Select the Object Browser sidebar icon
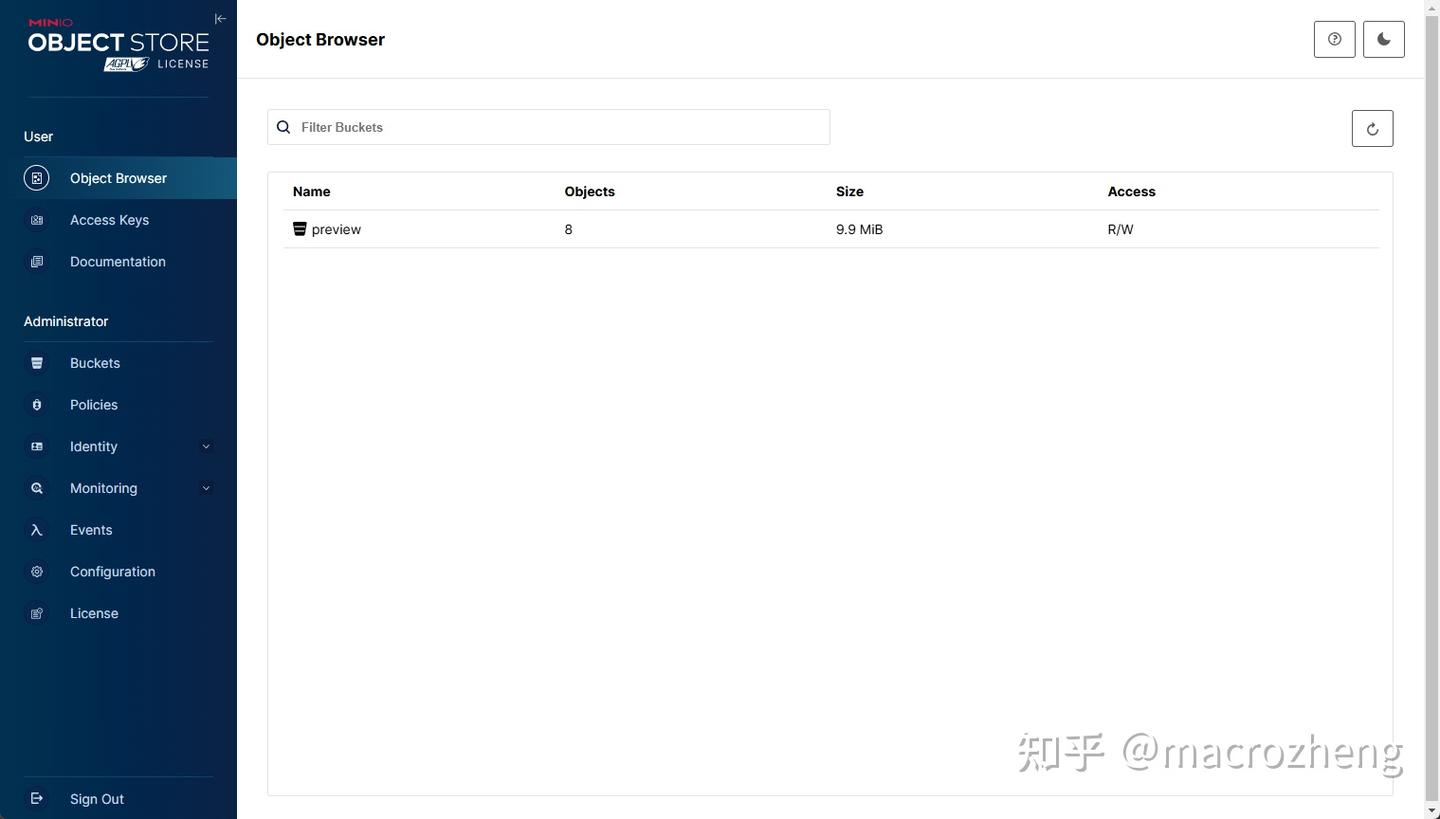 [x=37, y=177]
